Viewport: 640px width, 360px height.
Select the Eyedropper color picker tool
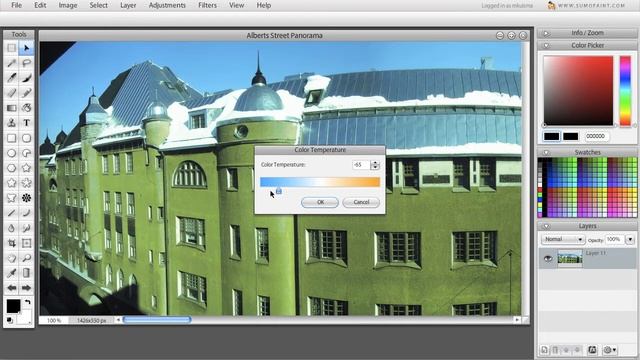pyautogui.click(x=11, y=273)
